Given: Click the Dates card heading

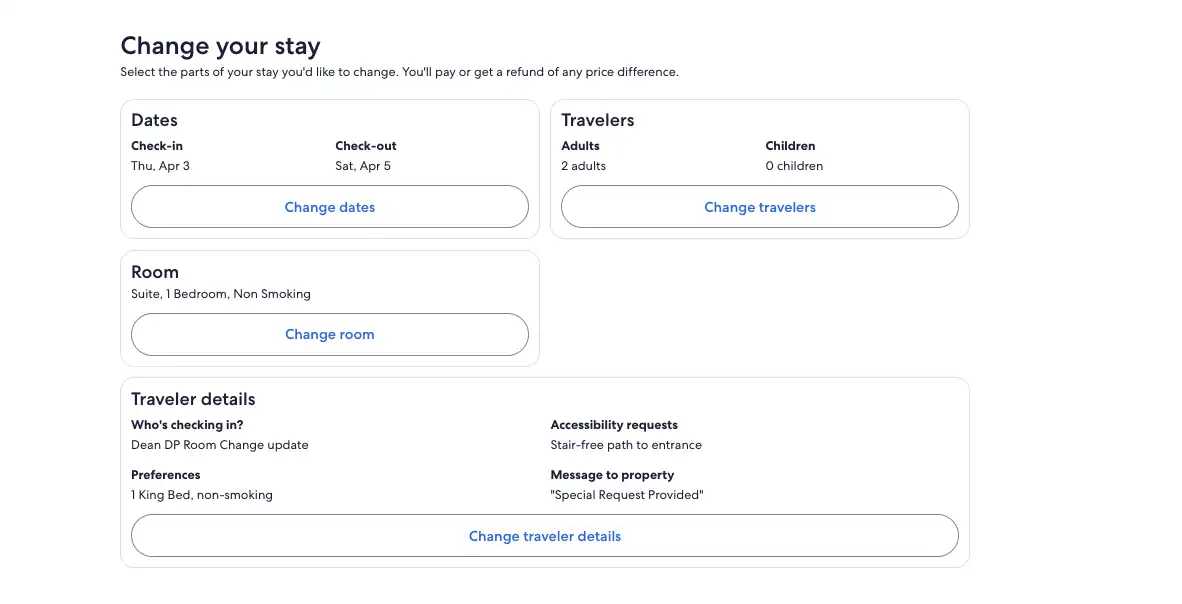Looking at the screenshot, I should [155, 120].
